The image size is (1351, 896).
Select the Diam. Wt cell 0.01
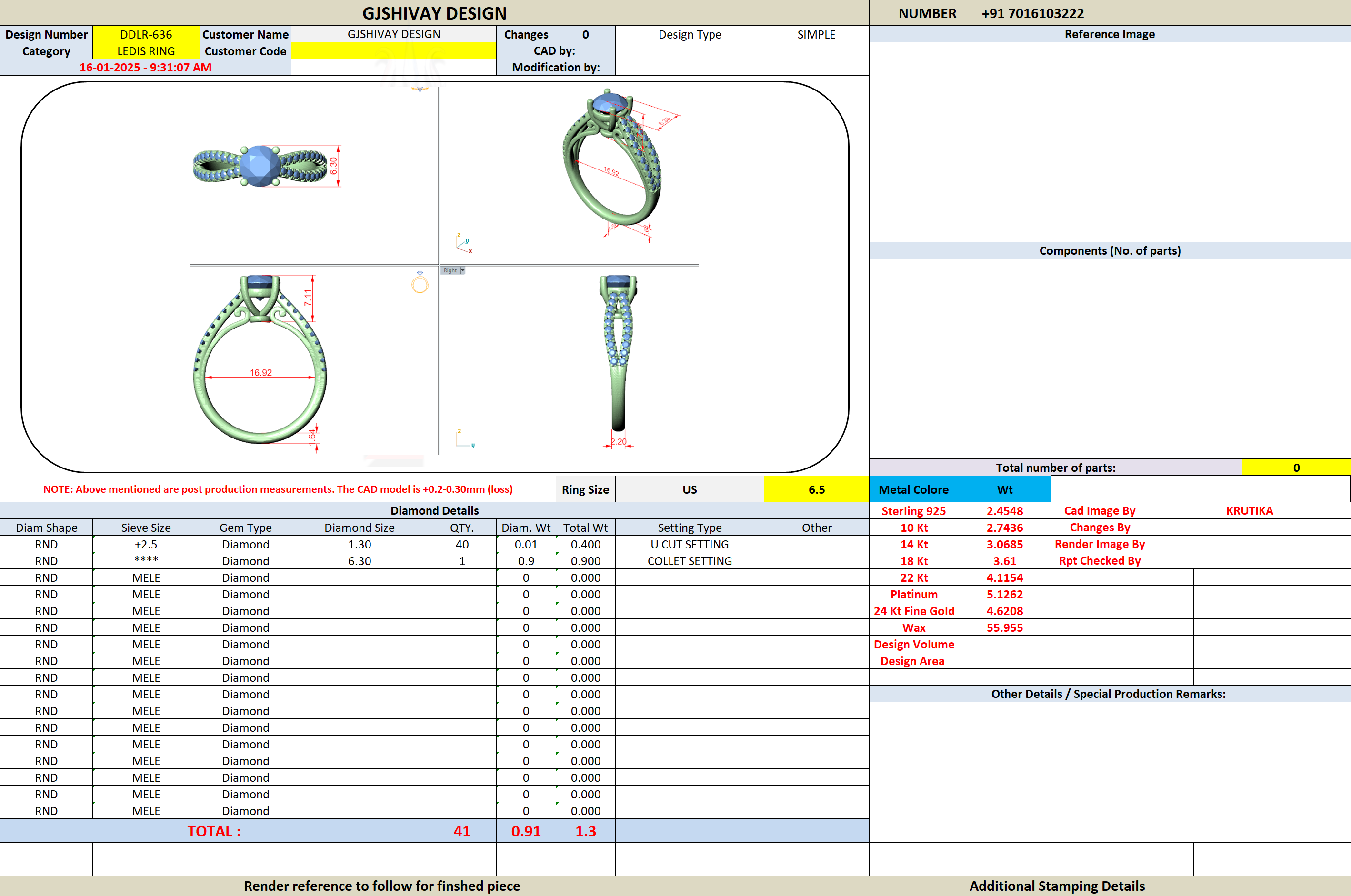tap(526, 544)
